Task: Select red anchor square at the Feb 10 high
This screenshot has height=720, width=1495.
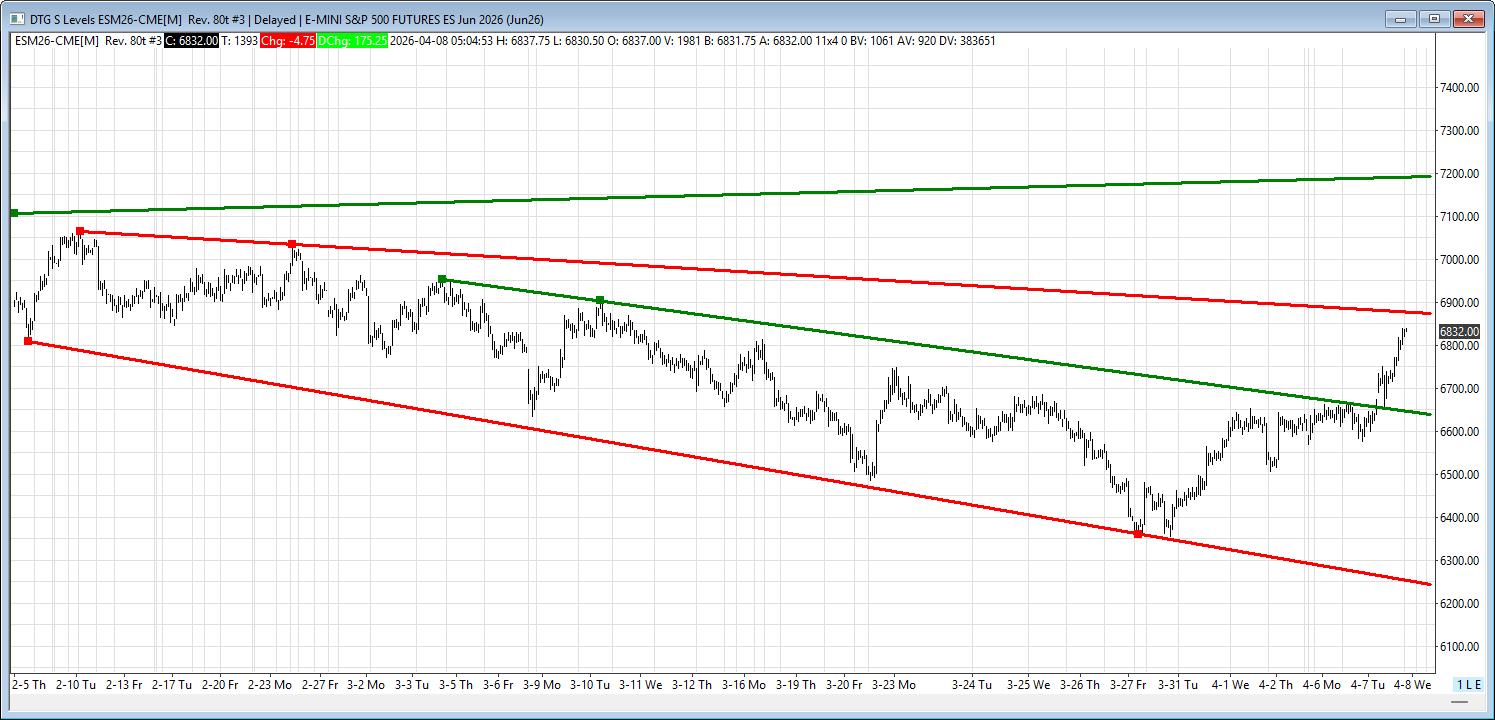Action: pyautogui.click(x=80, y=231)
